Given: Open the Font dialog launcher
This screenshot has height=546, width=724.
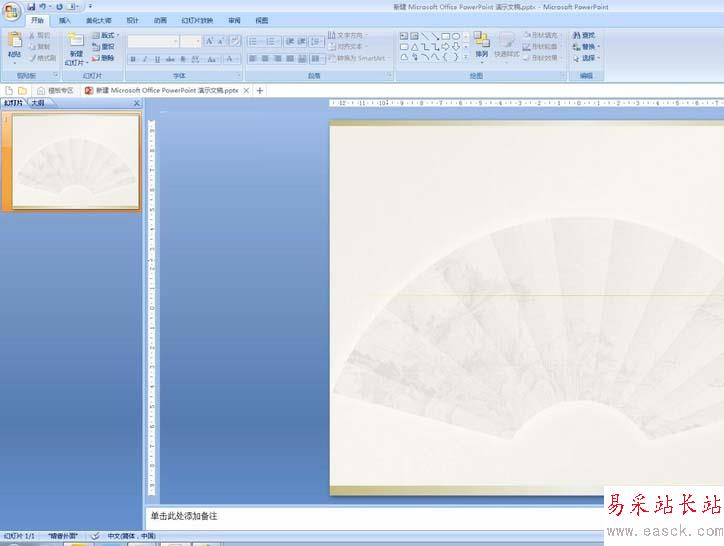Looking at the screenshot, I should point(239,75).
